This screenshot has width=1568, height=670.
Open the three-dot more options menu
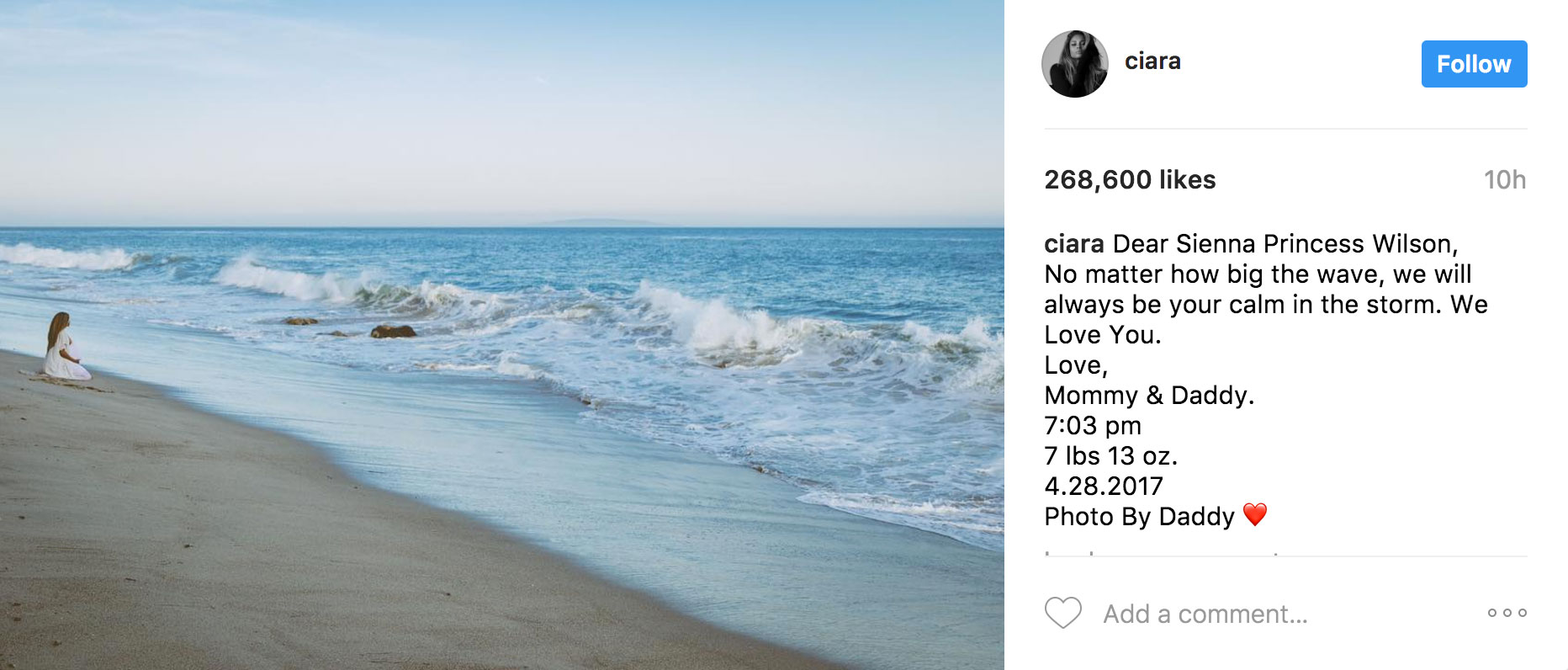1507,613
